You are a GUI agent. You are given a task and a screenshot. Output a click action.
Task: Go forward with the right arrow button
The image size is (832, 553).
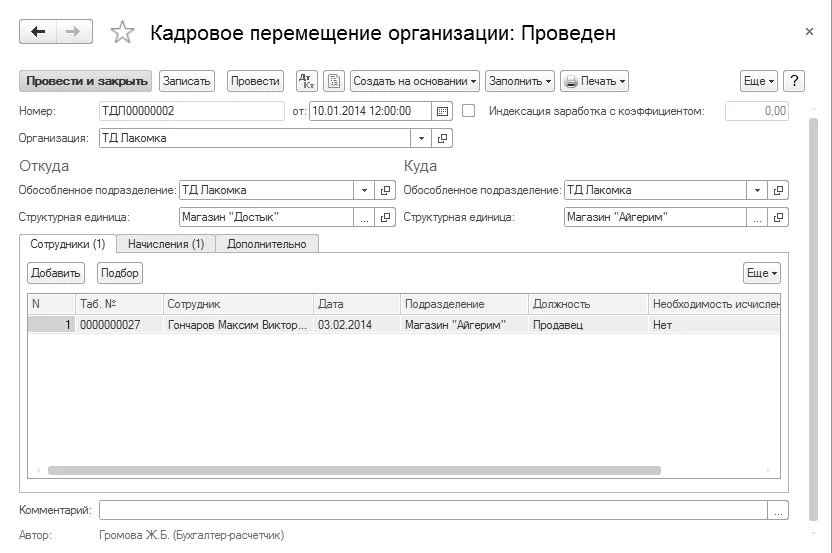tap(74, 32)
